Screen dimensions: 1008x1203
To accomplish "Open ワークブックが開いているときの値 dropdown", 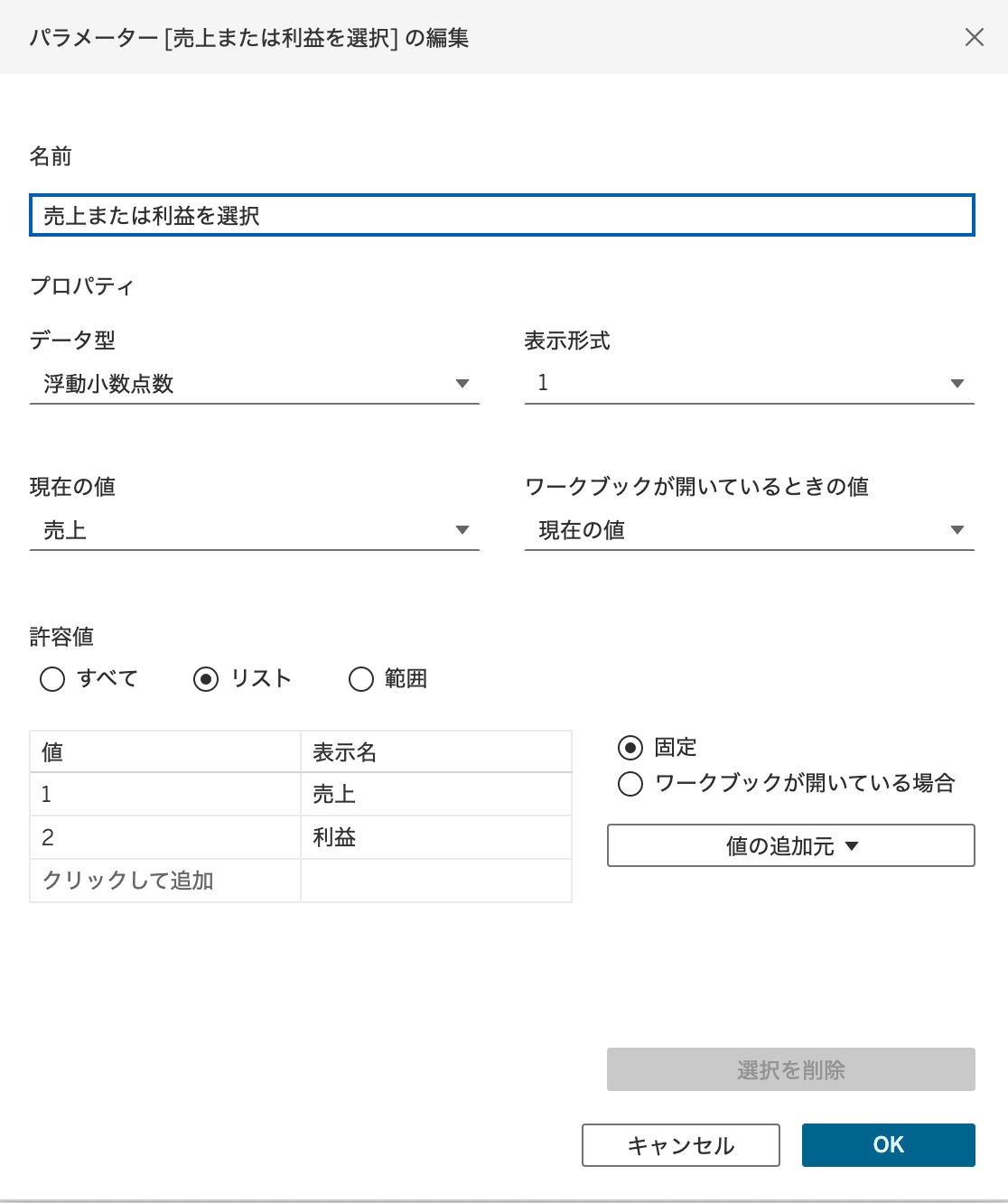I will [750, 530].
